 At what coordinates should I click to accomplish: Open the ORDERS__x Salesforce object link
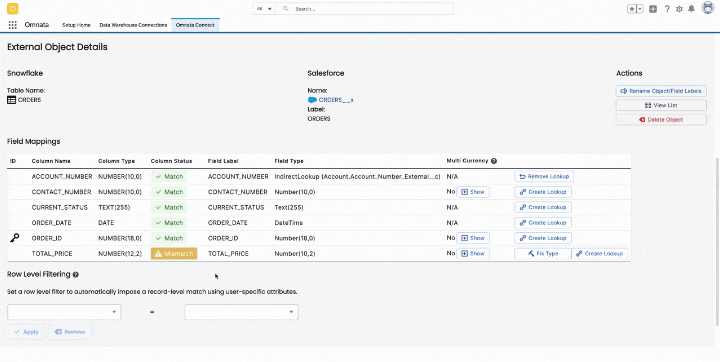click(336, 100)
